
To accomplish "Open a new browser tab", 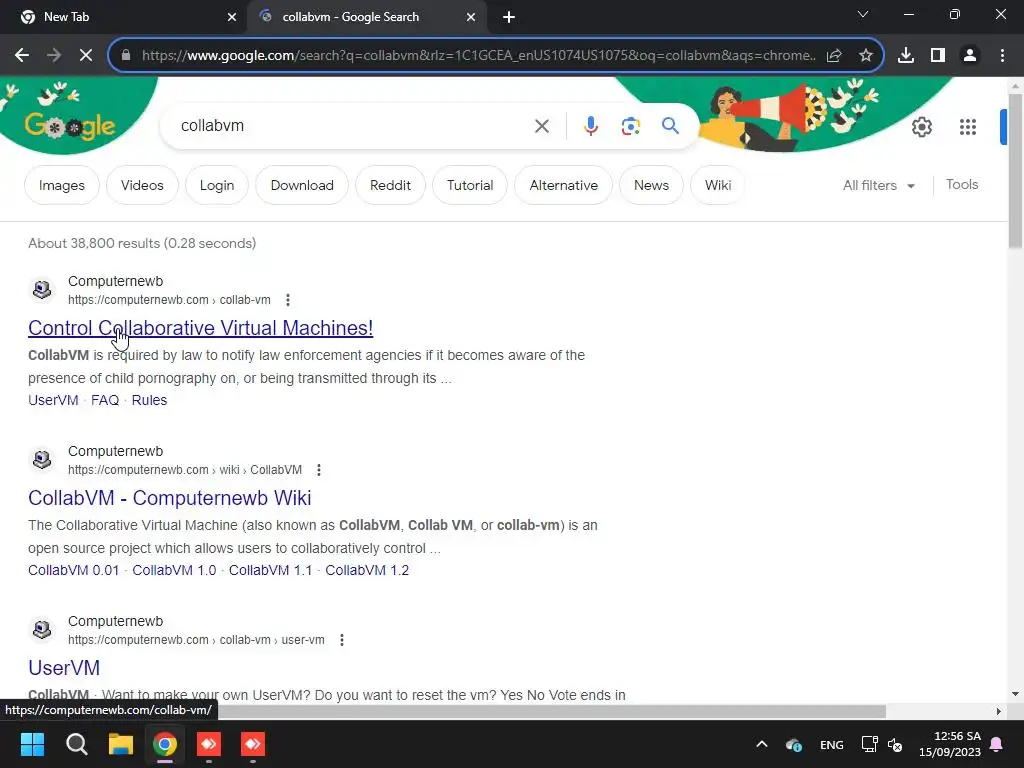I will coord(509,17).
